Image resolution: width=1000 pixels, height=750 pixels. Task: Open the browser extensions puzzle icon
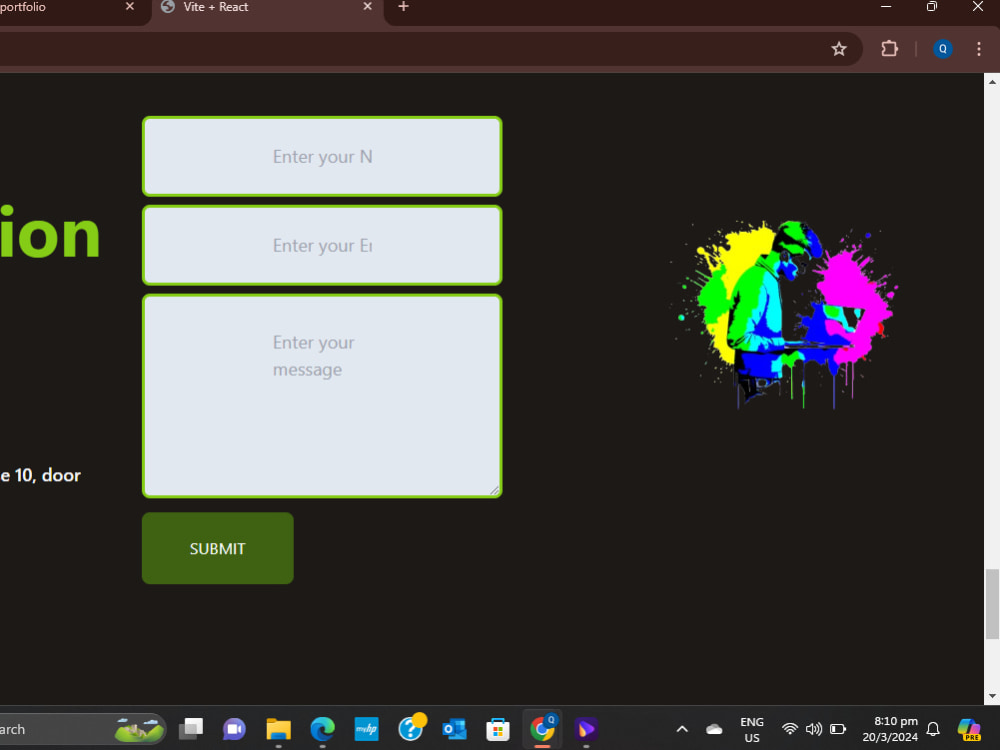tap(889, 49)
